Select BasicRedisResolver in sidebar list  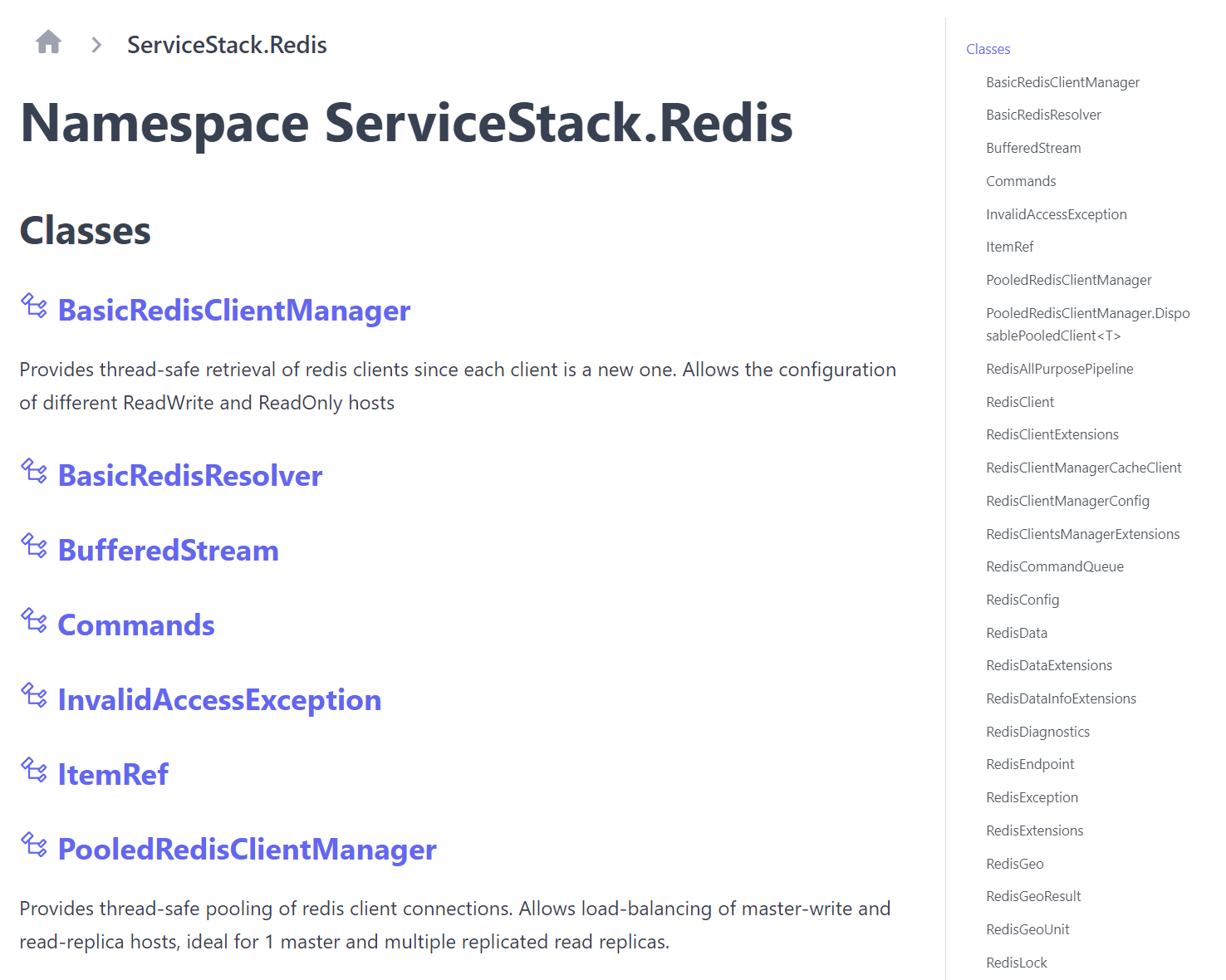[x=1043, y=115]
